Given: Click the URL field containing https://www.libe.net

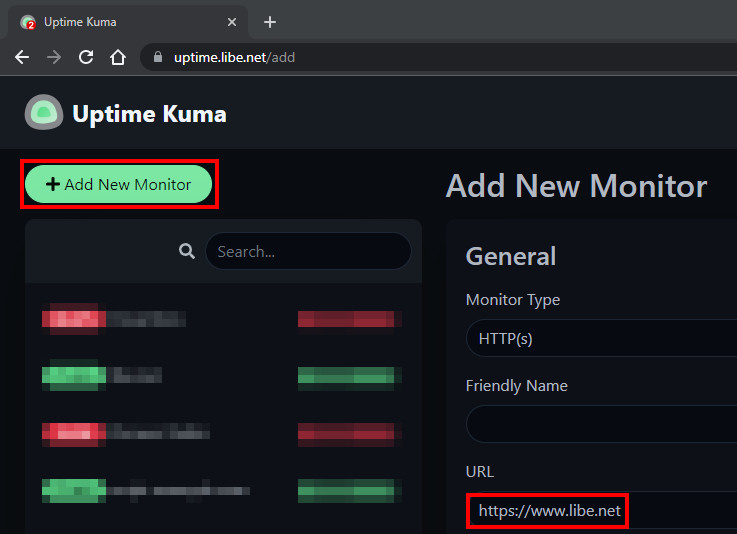Looking at the screenshot, I should click(600, 511).
